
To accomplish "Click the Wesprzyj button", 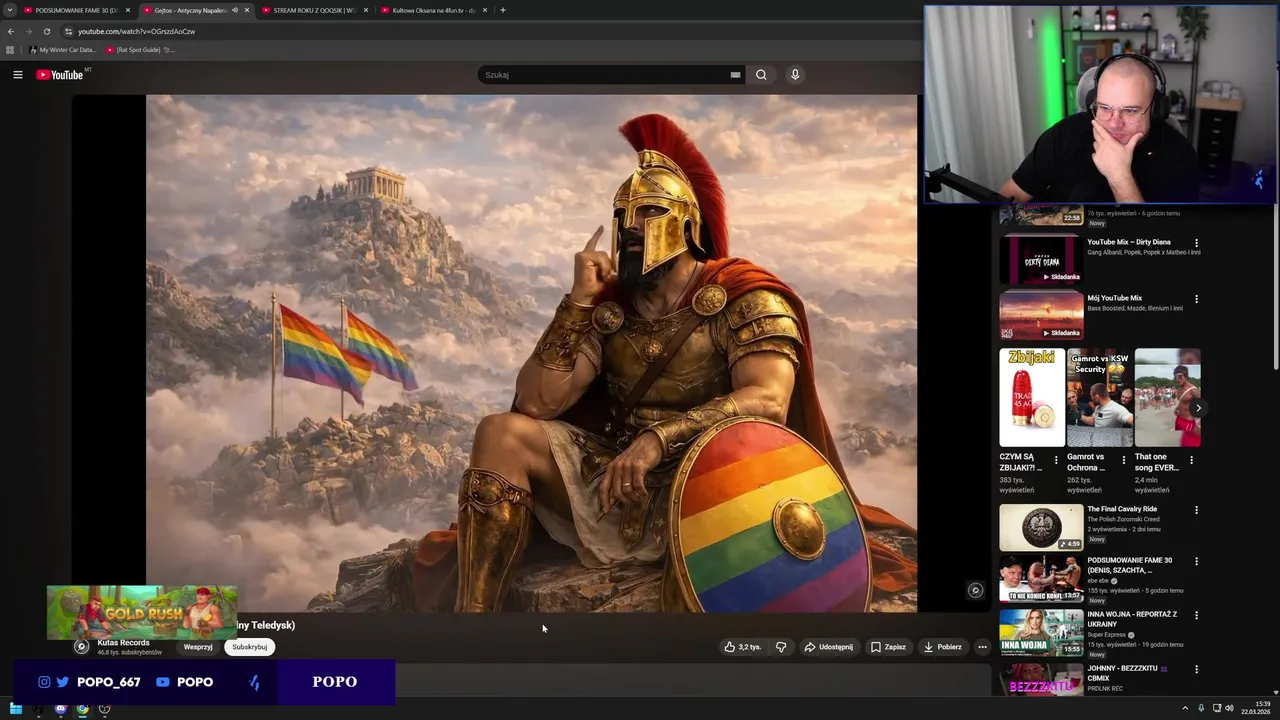I will (x=198, y=647).
